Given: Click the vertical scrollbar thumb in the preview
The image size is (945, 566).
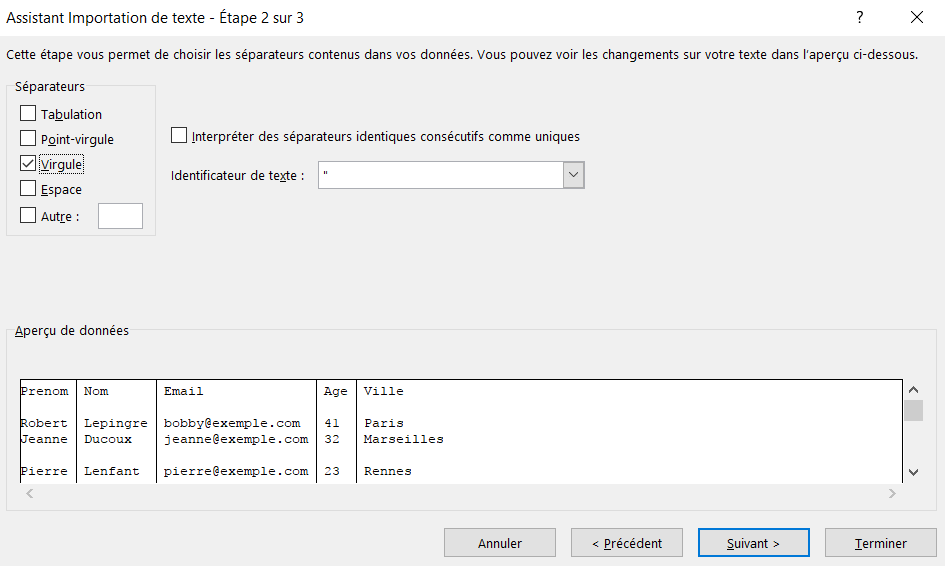Looking at the screenshot, I should coord(913,410).
